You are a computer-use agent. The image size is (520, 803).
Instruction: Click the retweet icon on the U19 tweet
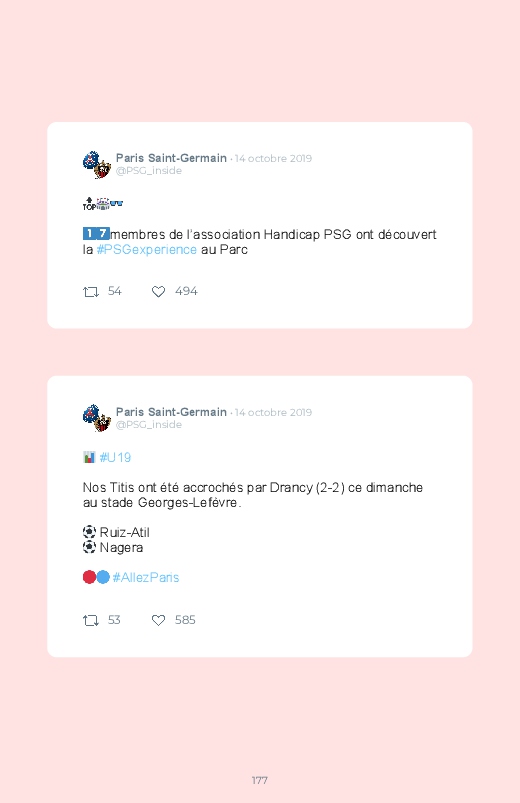coord(91,621)
